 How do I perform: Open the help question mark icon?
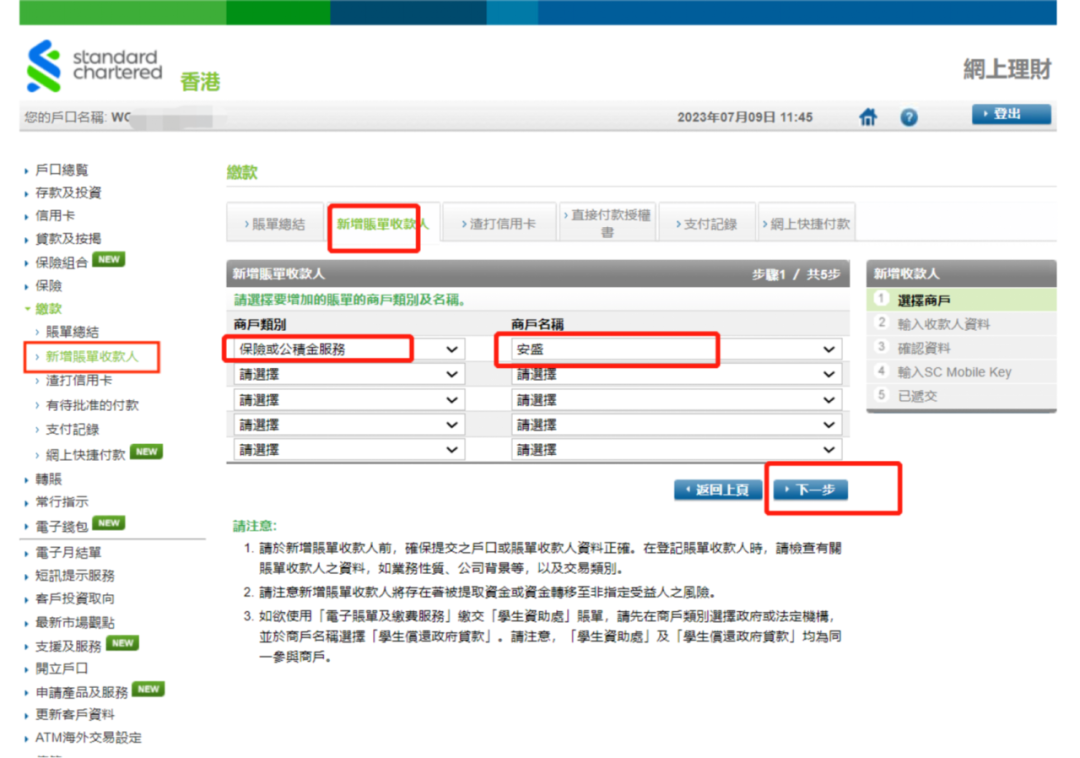(x=908, y=117)
